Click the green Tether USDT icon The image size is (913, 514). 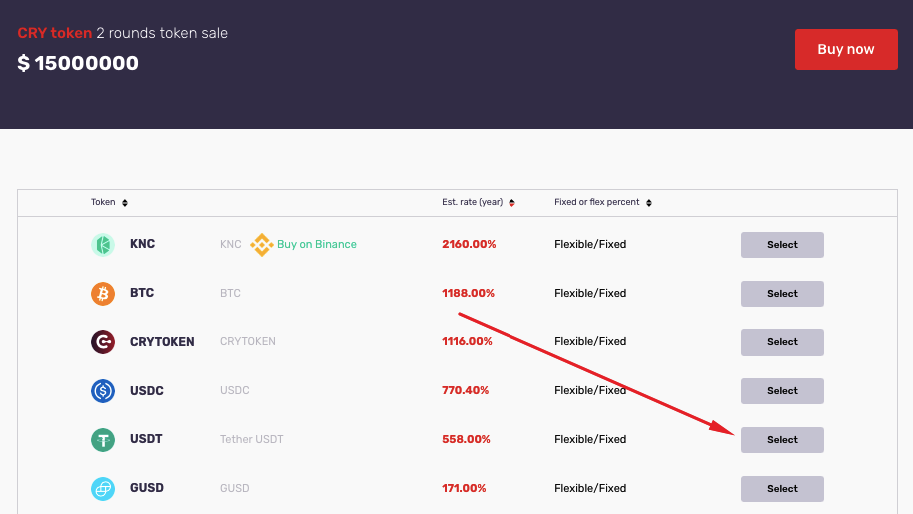pyautogui.click(x=103, y=439)
